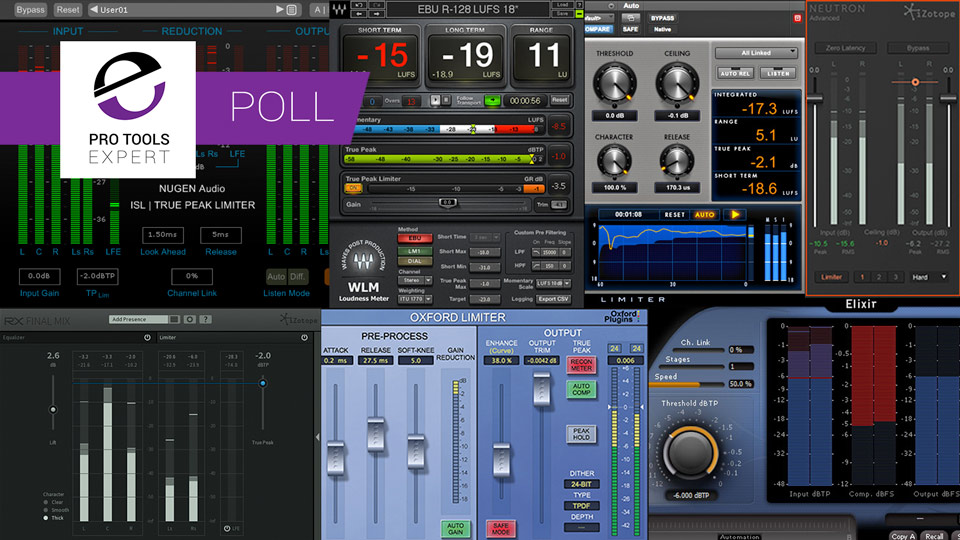Open the Add Presence preset dropdown in RX Final Mix
The height and width of the screenshot is (540, 960).
coord(144,319)
